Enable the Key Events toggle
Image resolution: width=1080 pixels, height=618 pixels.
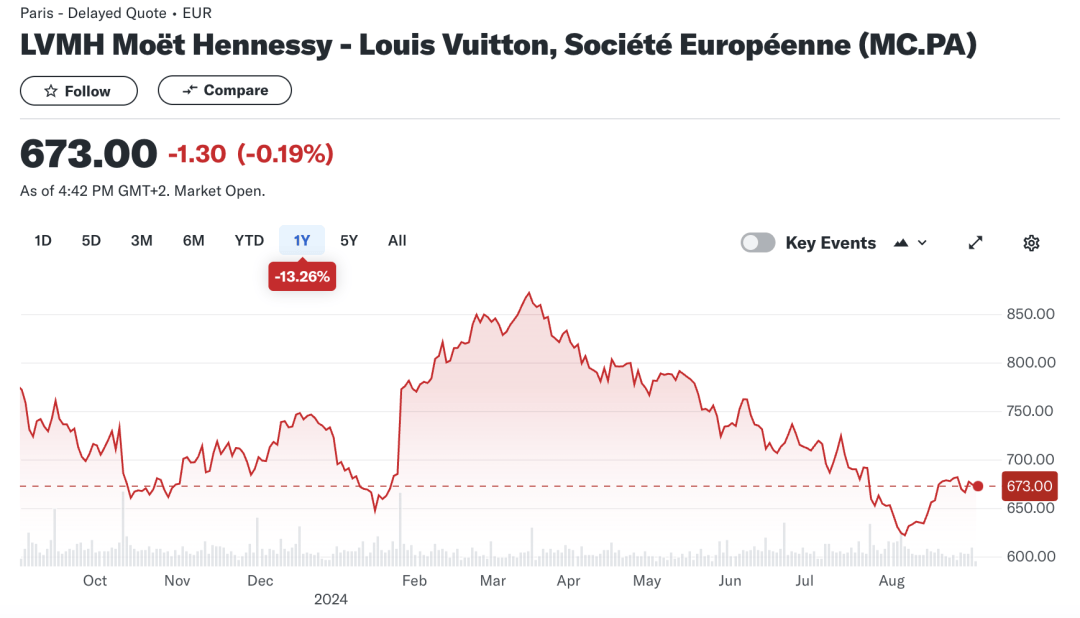758,242
